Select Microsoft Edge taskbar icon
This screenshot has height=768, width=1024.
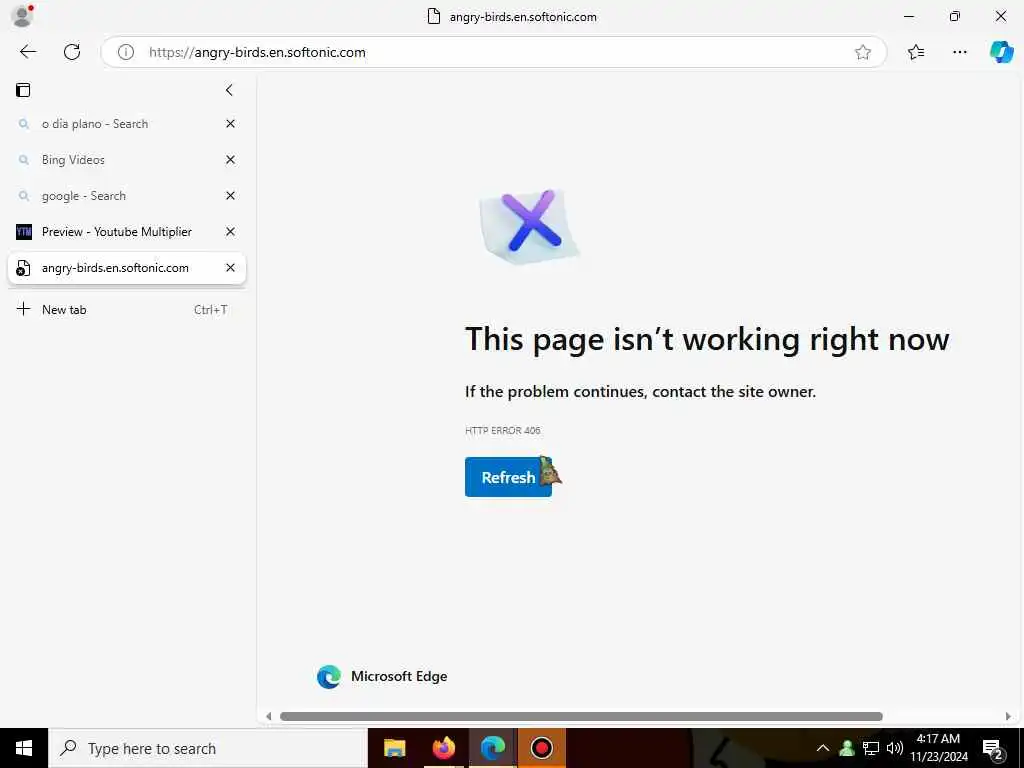[x=493, y=748]
